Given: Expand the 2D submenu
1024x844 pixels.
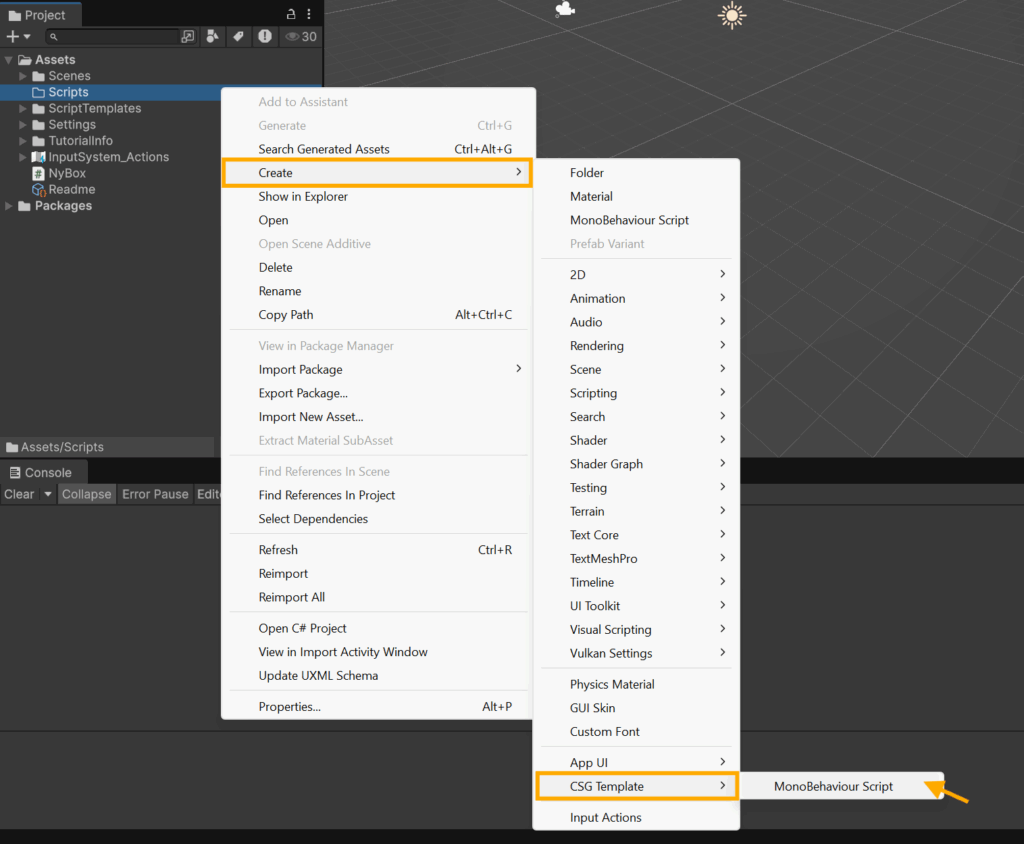Looking at the screenshot, I should [637, 275].
